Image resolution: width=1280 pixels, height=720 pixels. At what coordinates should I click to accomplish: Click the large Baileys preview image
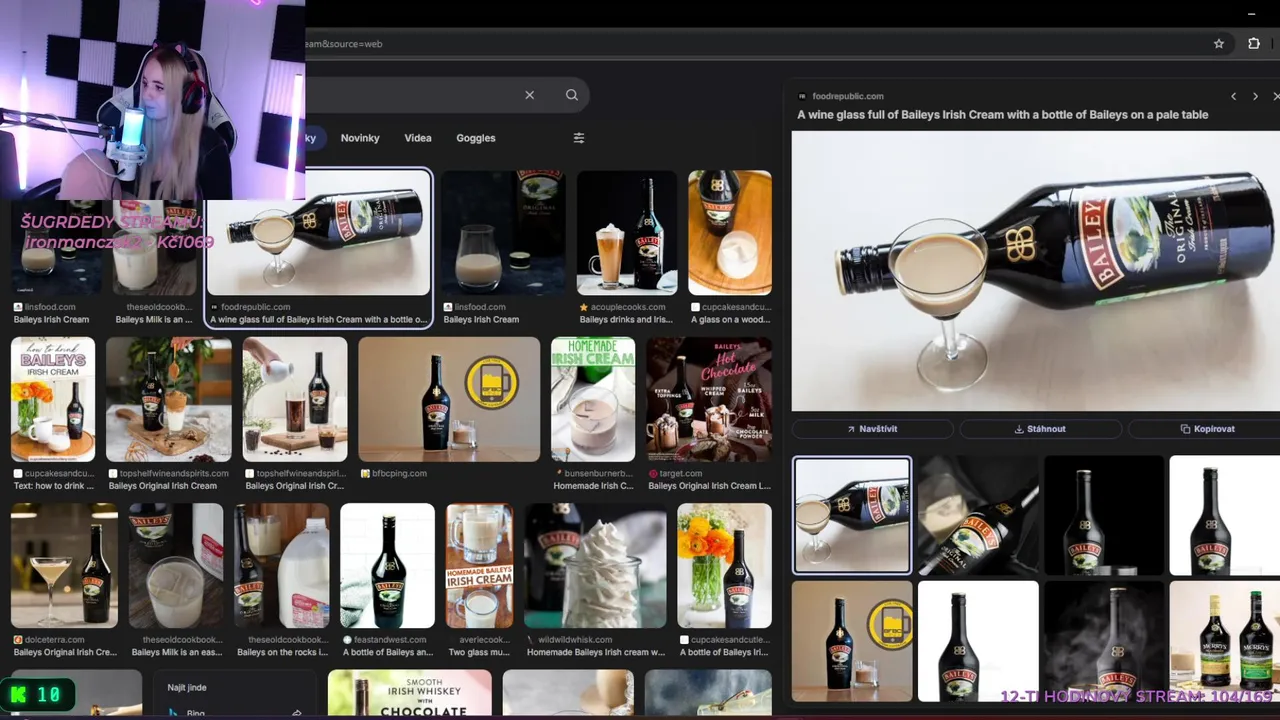1035,271
